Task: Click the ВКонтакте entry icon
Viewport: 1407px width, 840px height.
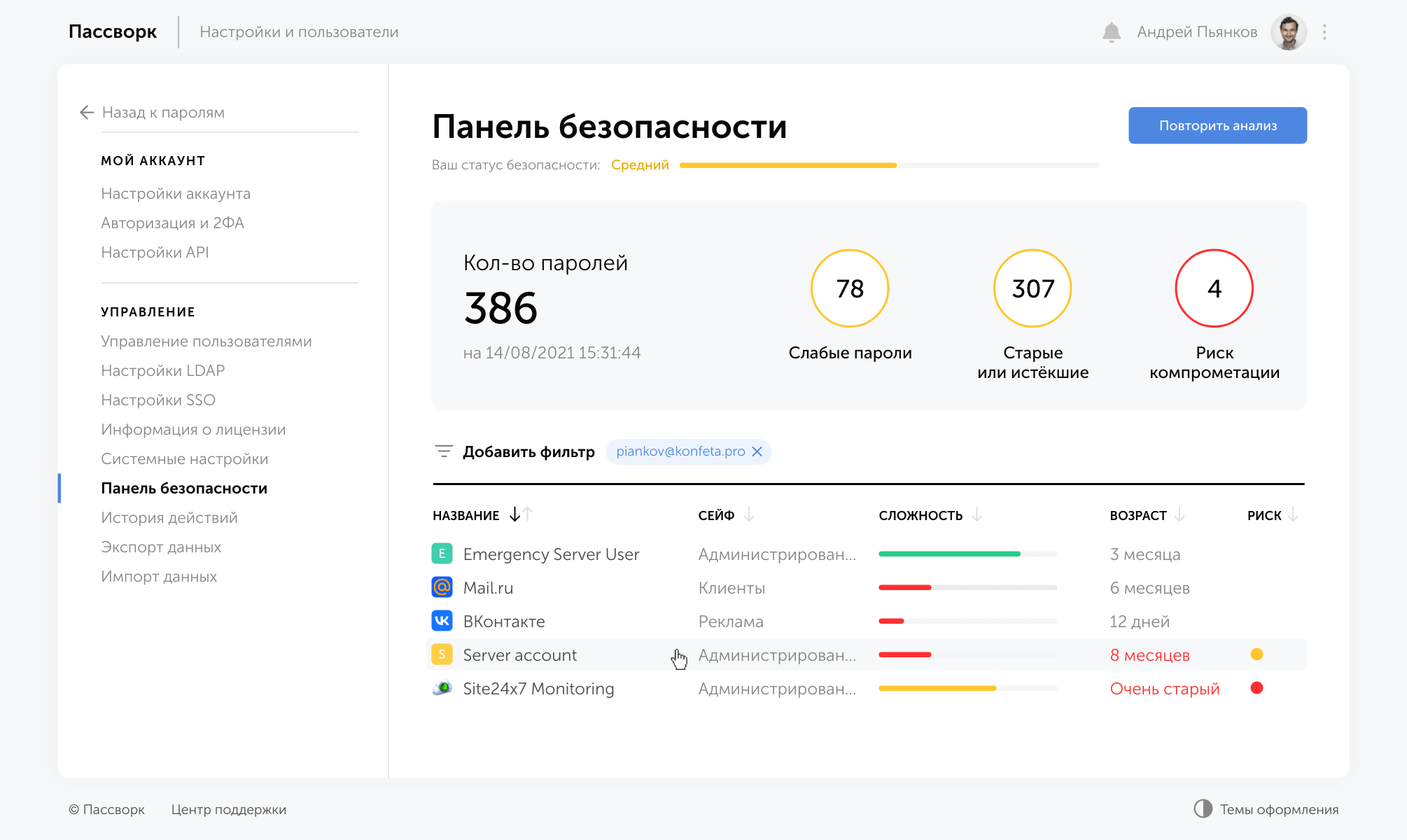Action: 442,621
